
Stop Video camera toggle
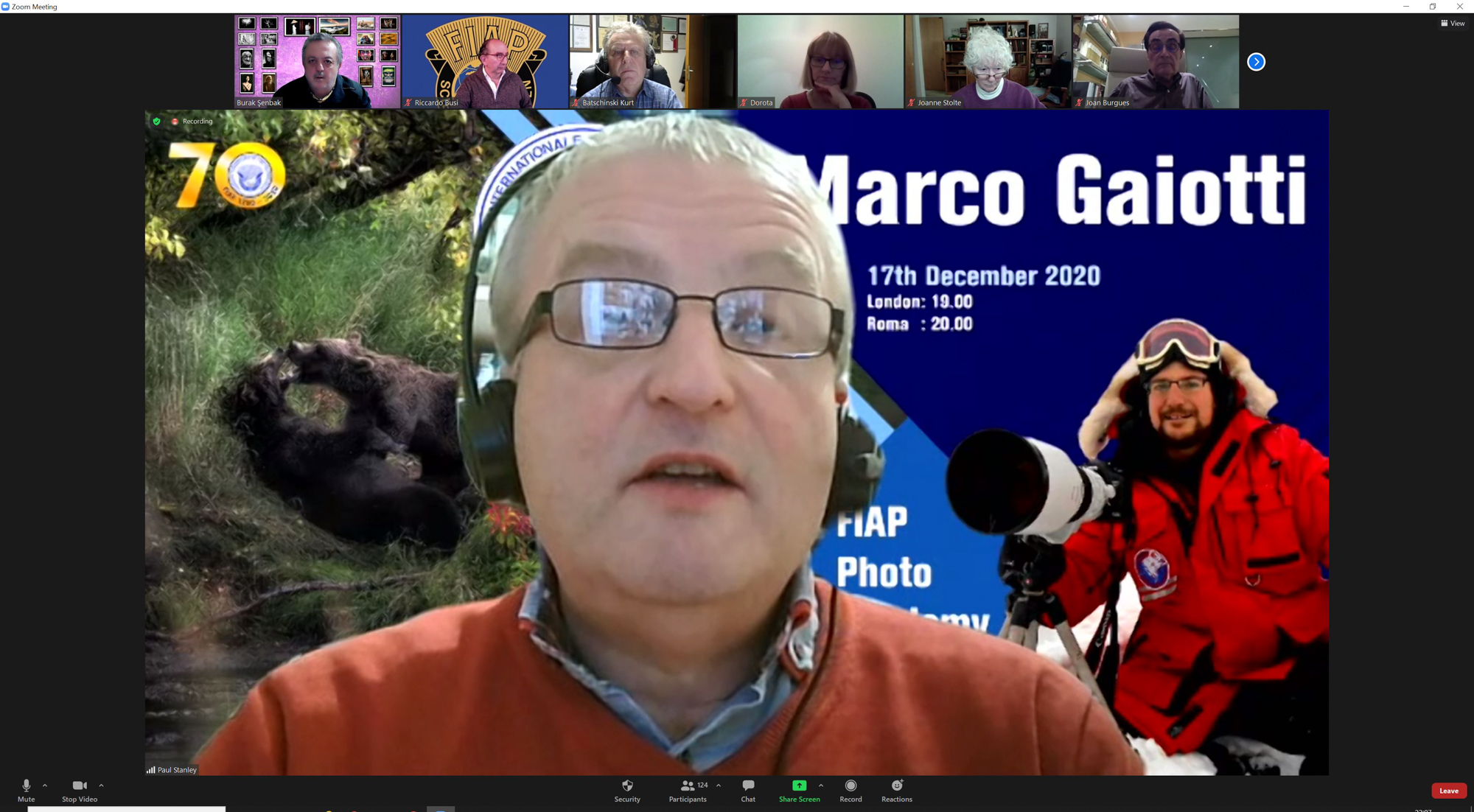pos(80,791)
